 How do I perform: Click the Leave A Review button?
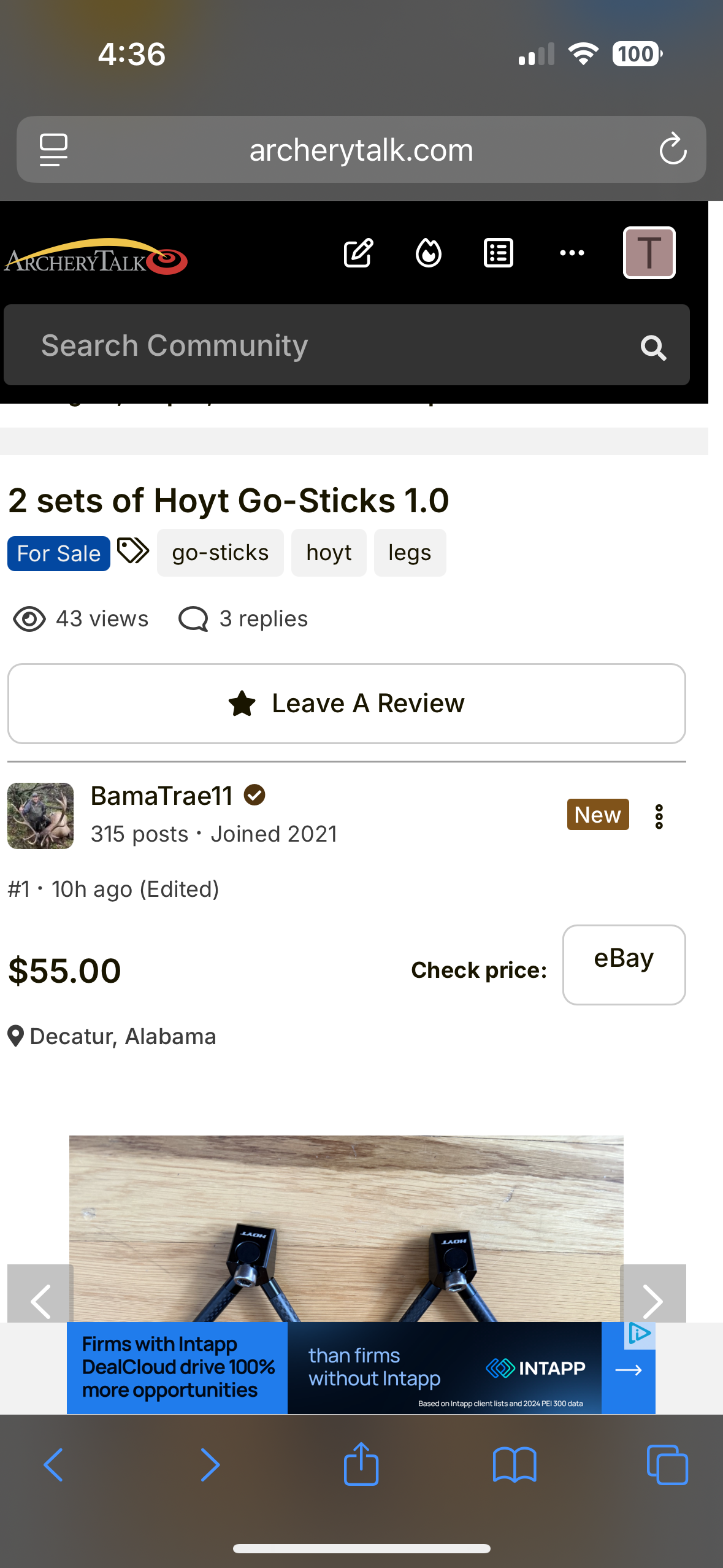[346, 704]
